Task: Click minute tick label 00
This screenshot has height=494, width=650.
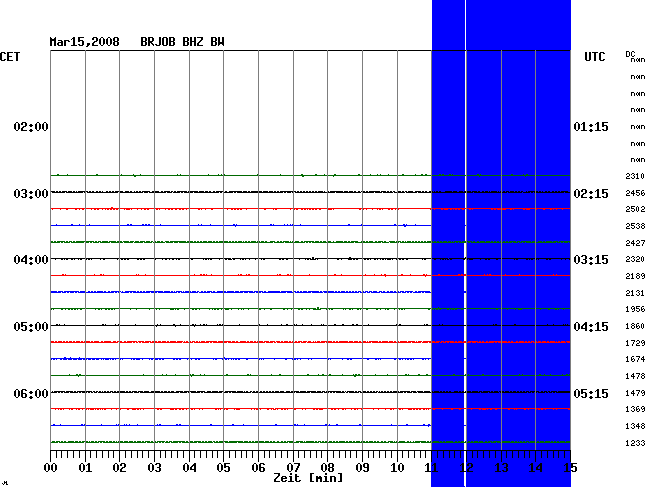Action: tap(51, 468)
